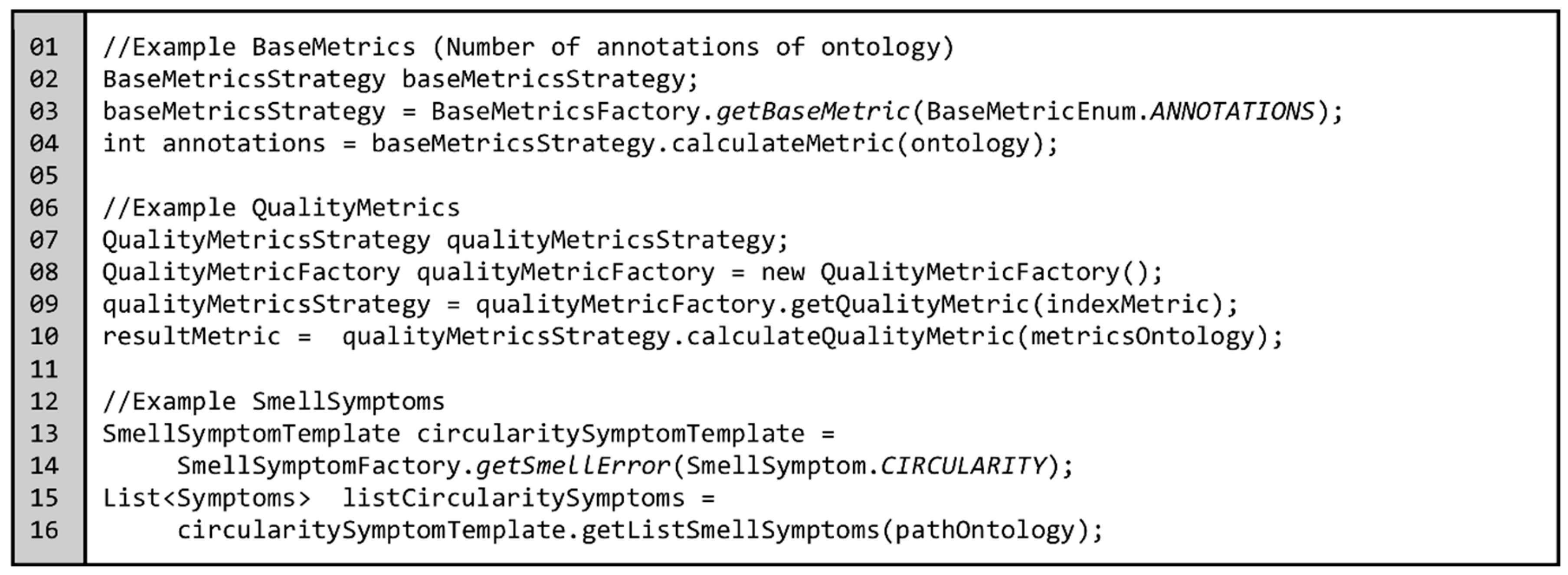Image resolution: width=1568 pixels, height=575 pixels.
Task: Click the int keyword on line 04
Action: tap(124, 144)
